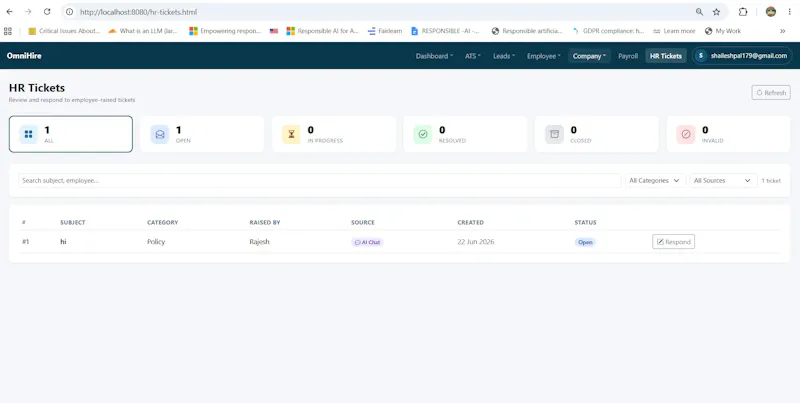Filter by Invalid tickets card

729,134
